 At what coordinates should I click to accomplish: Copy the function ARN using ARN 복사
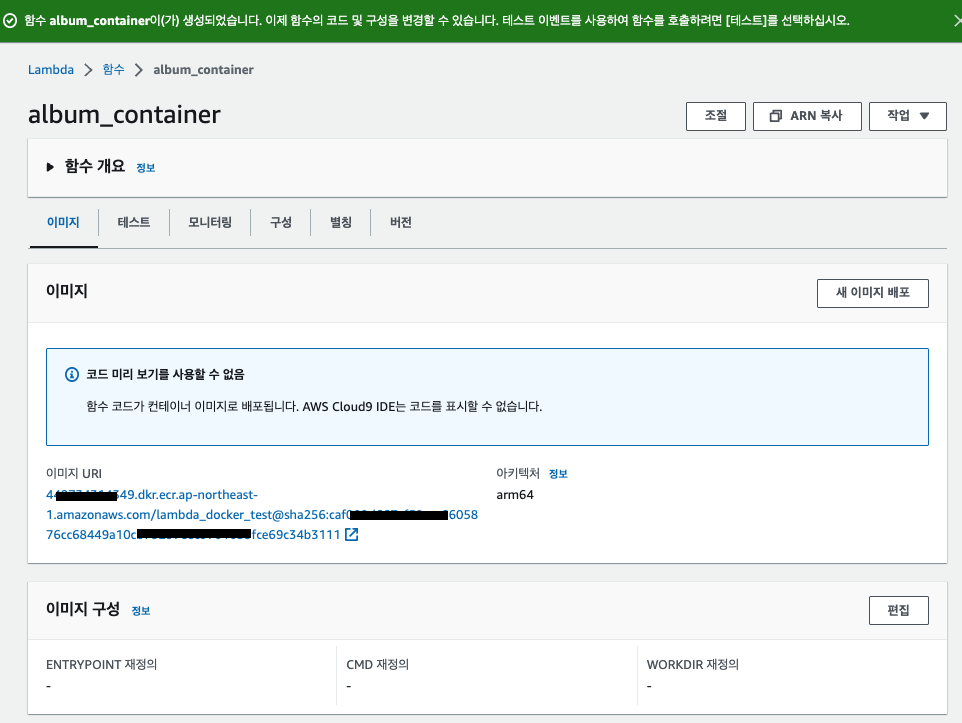click(806, 116)
